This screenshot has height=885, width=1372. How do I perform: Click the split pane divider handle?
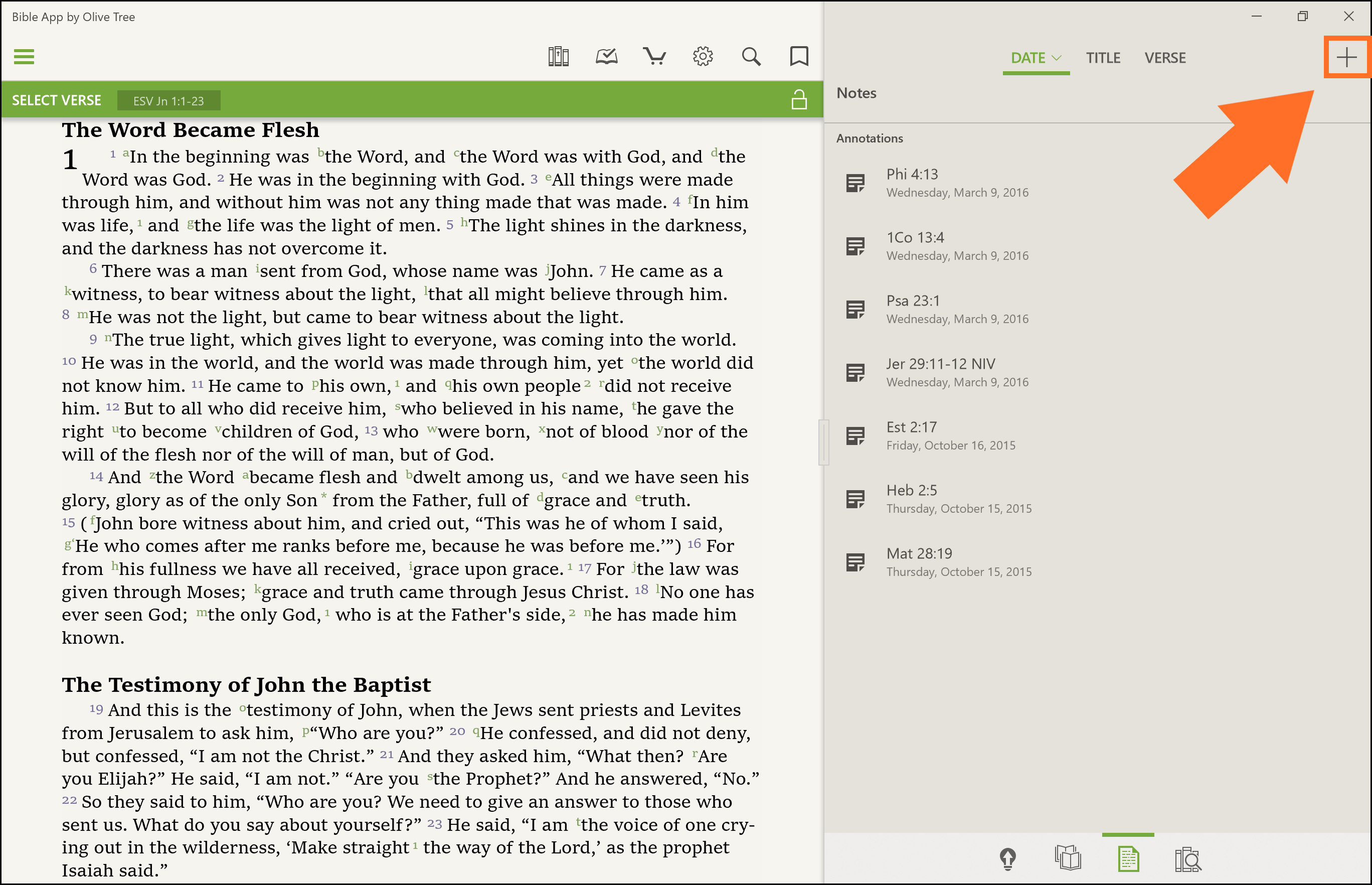[x=823, y=442]
